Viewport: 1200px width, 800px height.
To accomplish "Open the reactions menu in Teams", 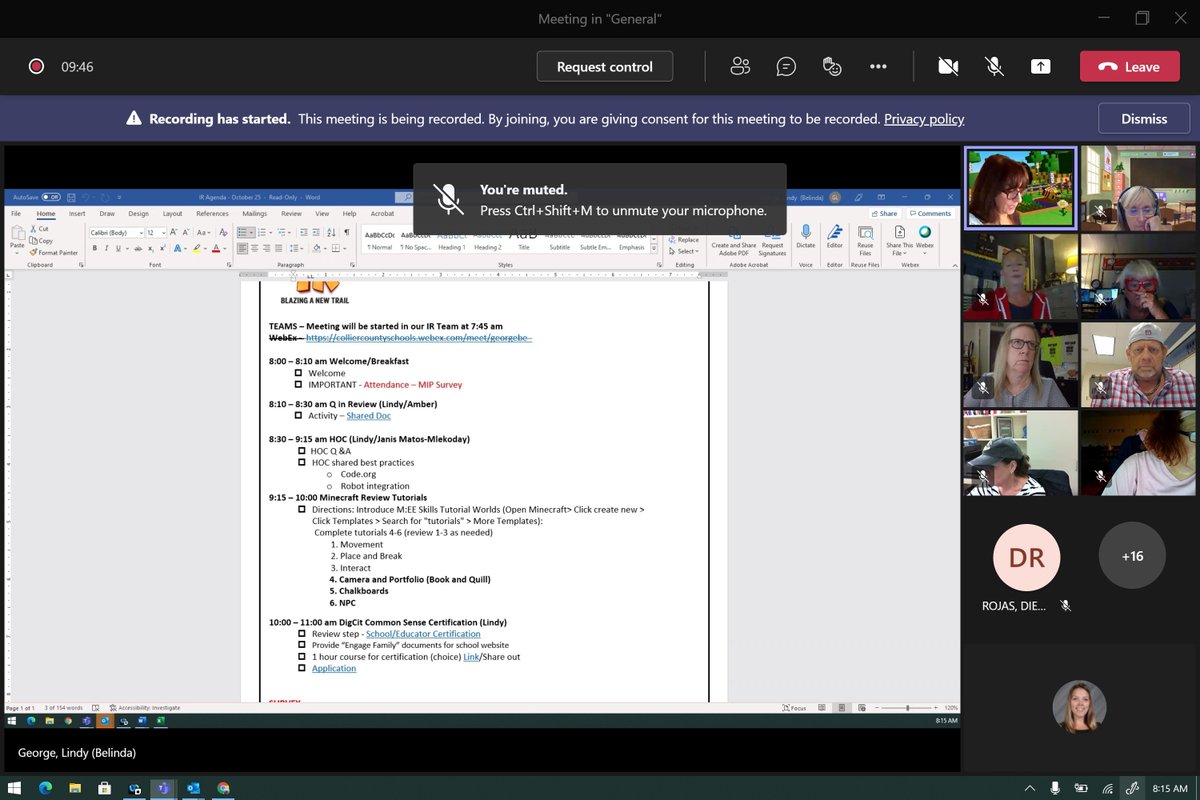I will pyautogui.click(x=832, y=66).
